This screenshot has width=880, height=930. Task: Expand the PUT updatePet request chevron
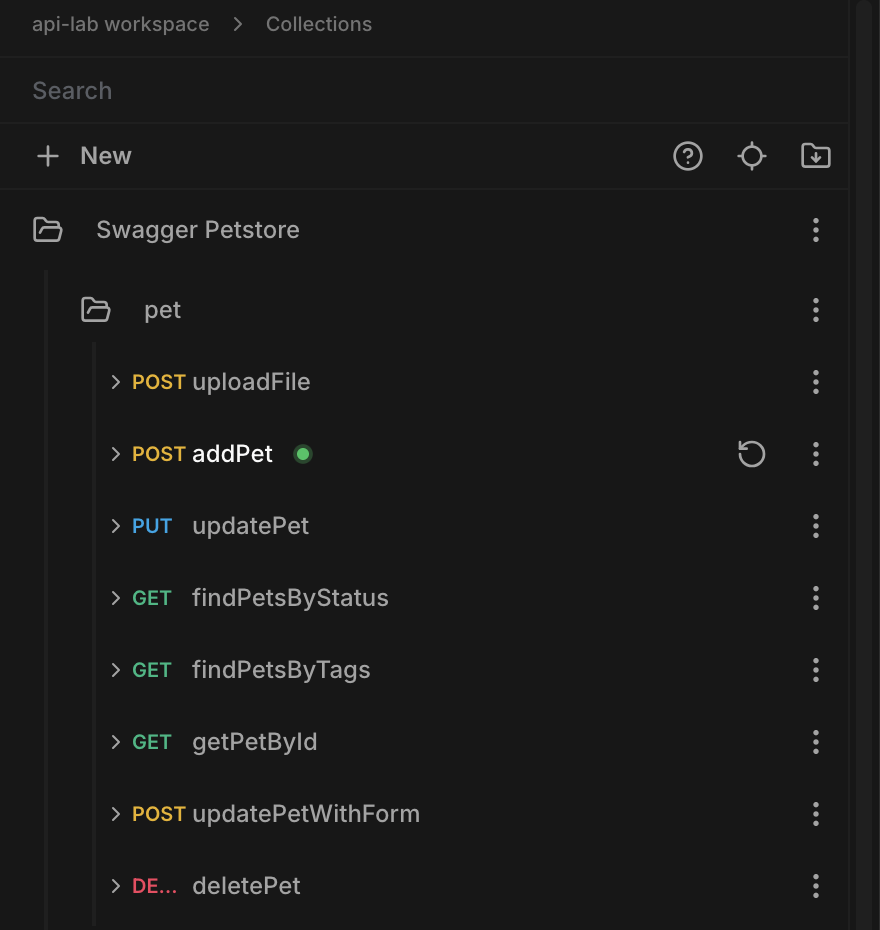[115, 526]
